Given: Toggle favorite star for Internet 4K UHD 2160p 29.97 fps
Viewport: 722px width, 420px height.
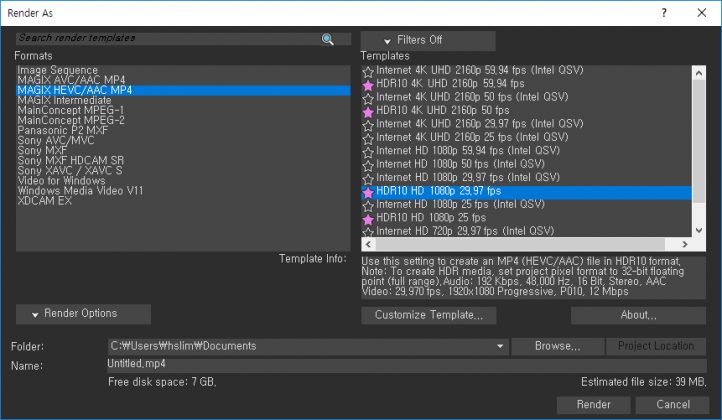Looking at the screenshot, I should (368, 125).
